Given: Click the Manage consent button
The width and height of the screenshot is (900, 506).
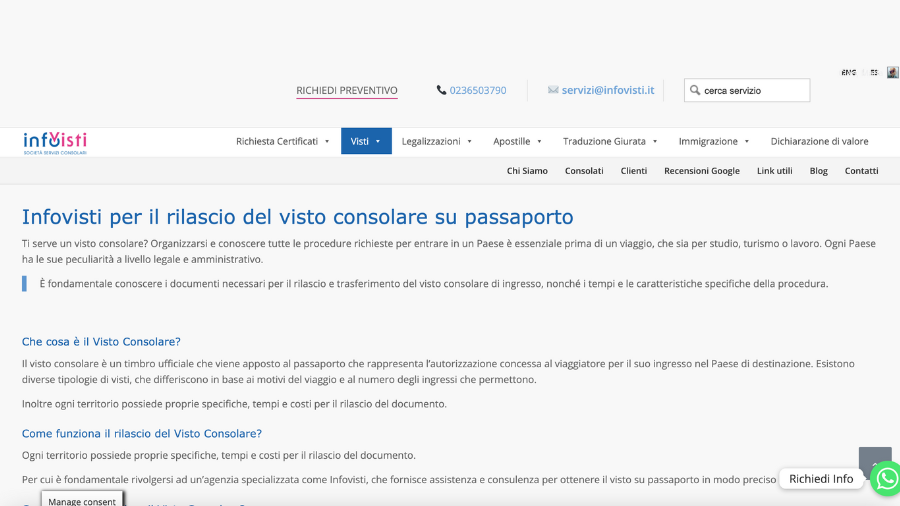Looking at the screenshot, I should 82,500.
